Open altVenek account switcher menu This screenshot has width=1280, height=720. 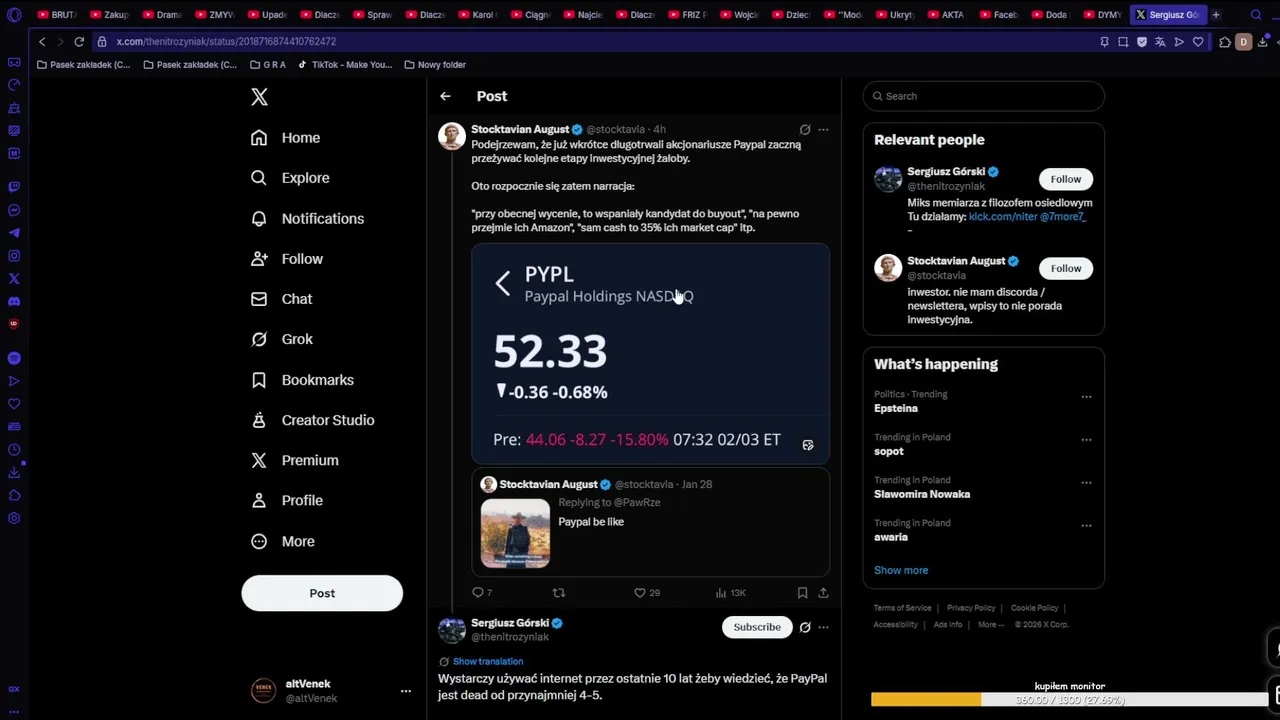406,691
